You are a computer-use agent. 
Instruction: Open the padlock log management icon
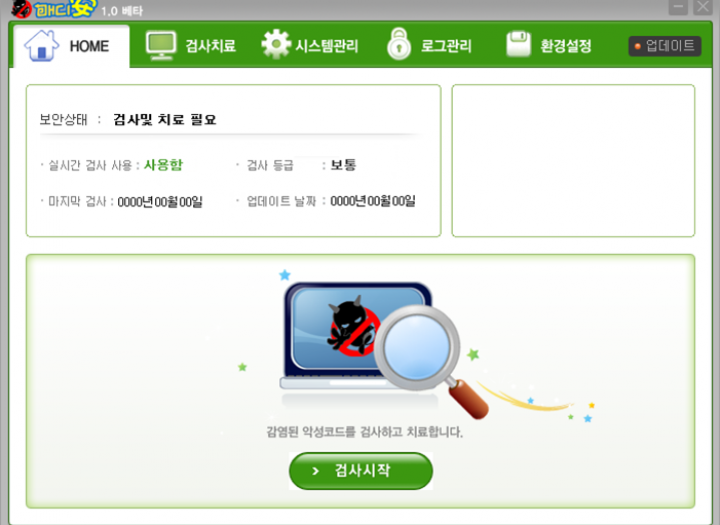coord(399,44)
